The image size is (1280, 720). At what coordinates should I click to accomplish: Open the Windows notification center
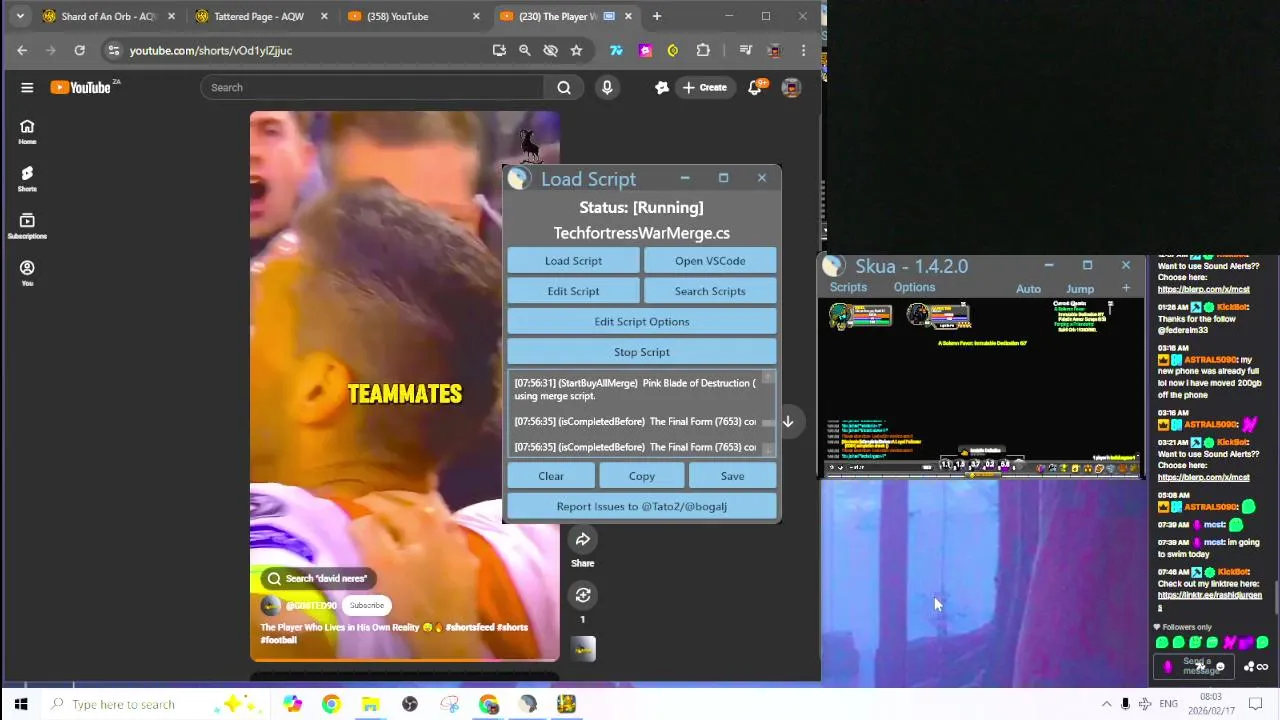[x=1258, y=704]
